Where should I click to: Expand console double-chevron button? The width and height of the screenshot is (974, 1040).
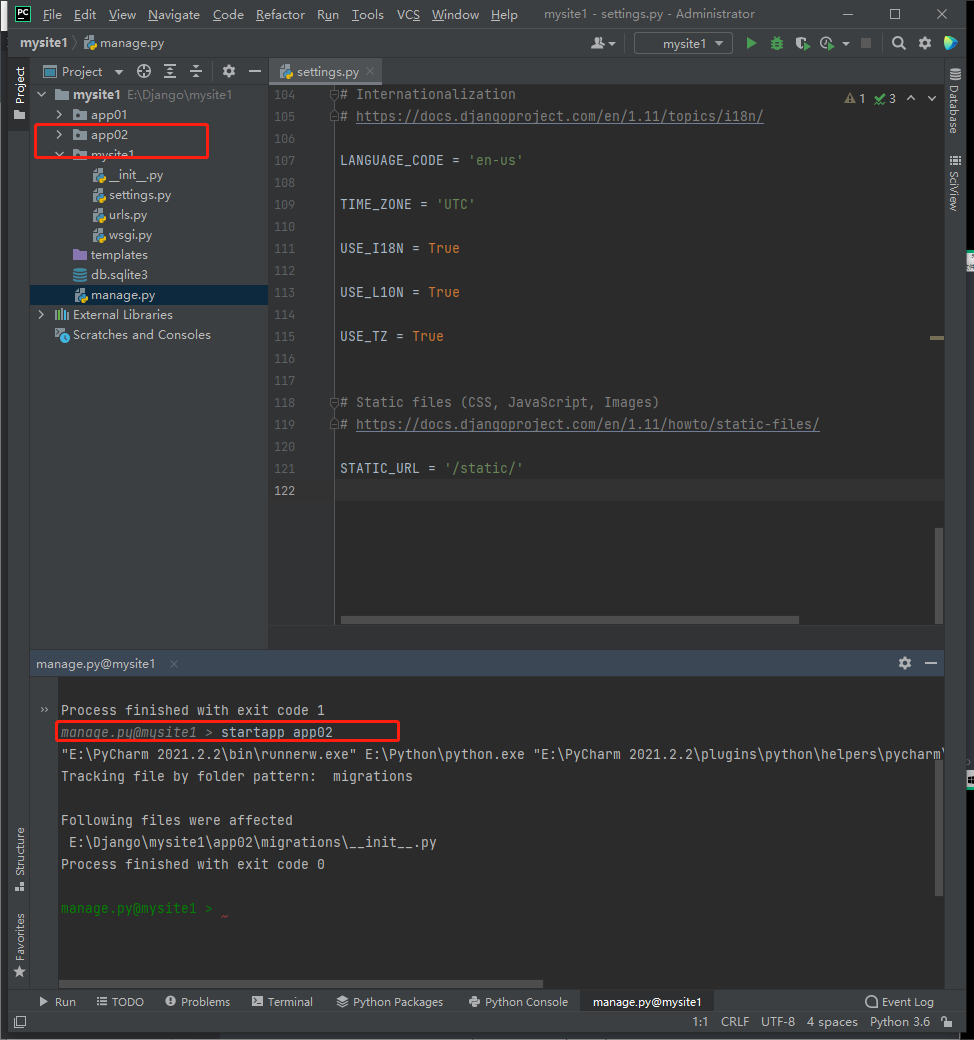click(x=44, y=710)
